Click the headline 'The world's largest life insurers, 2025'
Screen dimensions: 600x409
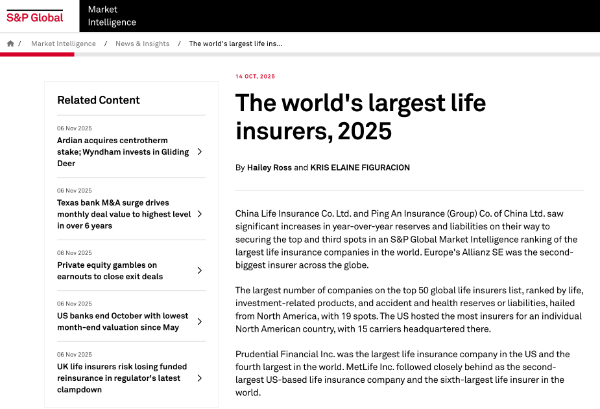click(360, 117)
